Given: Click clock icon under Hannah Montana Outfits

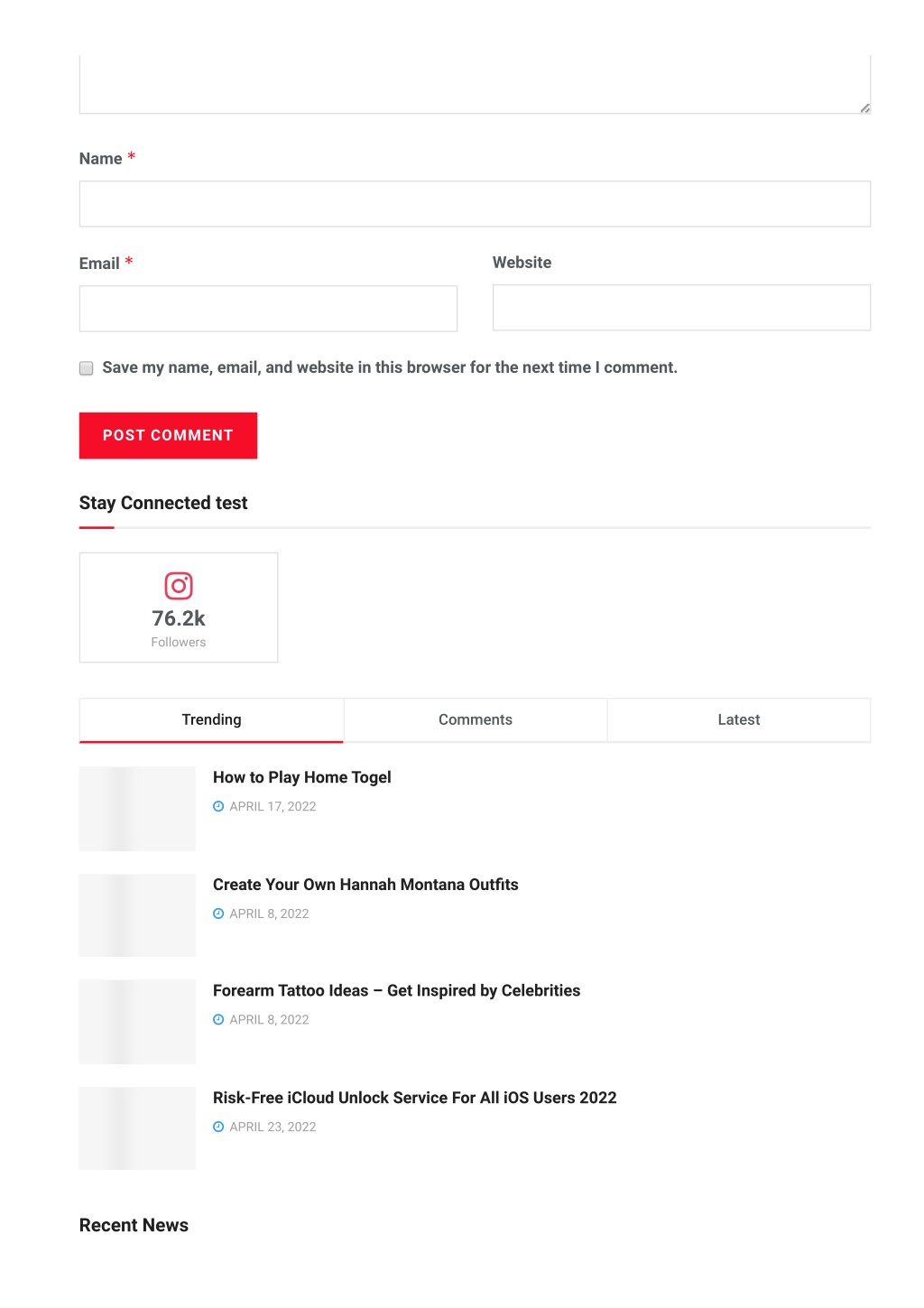Looking at the screenshot, I should 218,914.
